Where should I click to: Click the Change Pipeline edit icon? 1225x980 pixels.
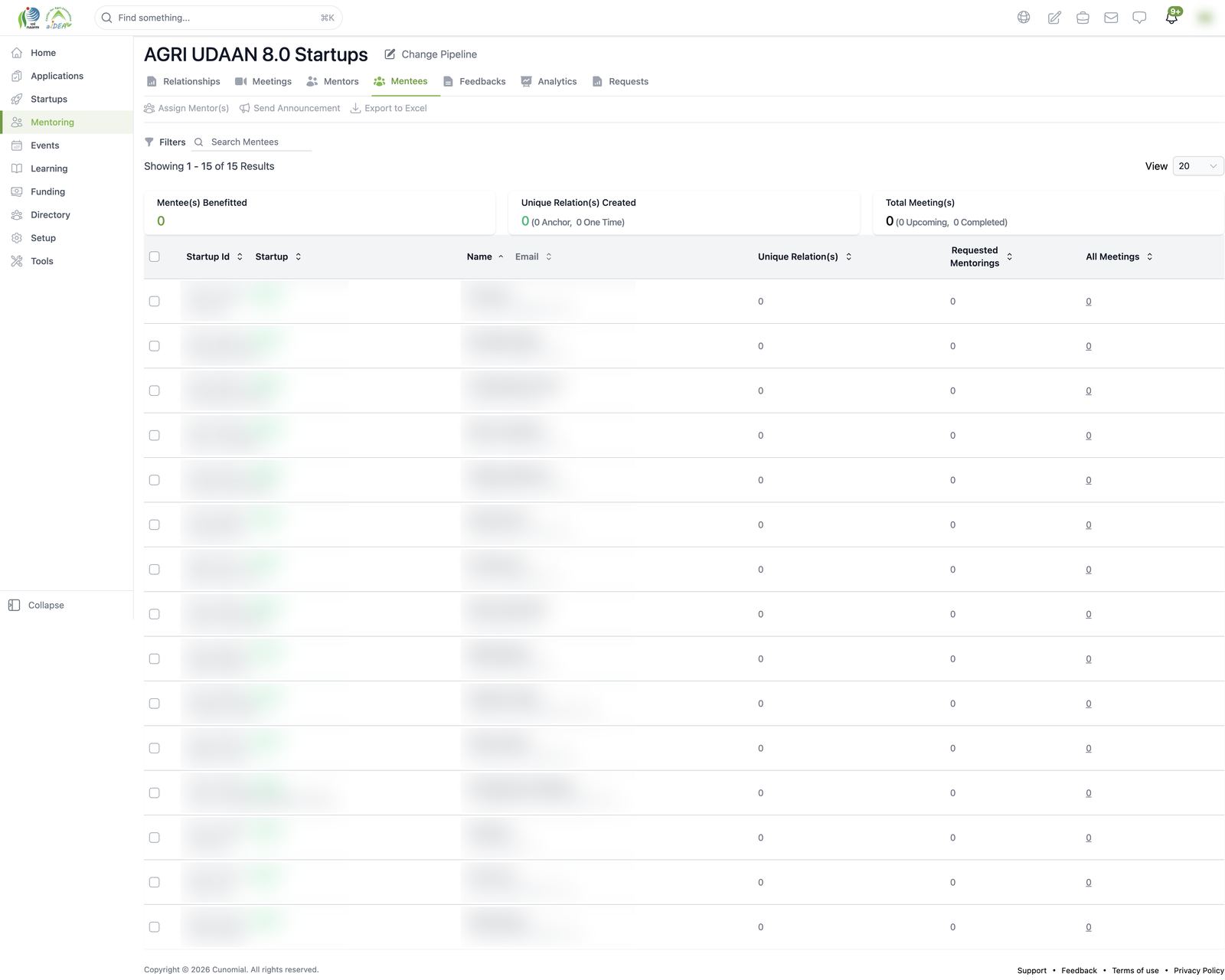[390, 54]
